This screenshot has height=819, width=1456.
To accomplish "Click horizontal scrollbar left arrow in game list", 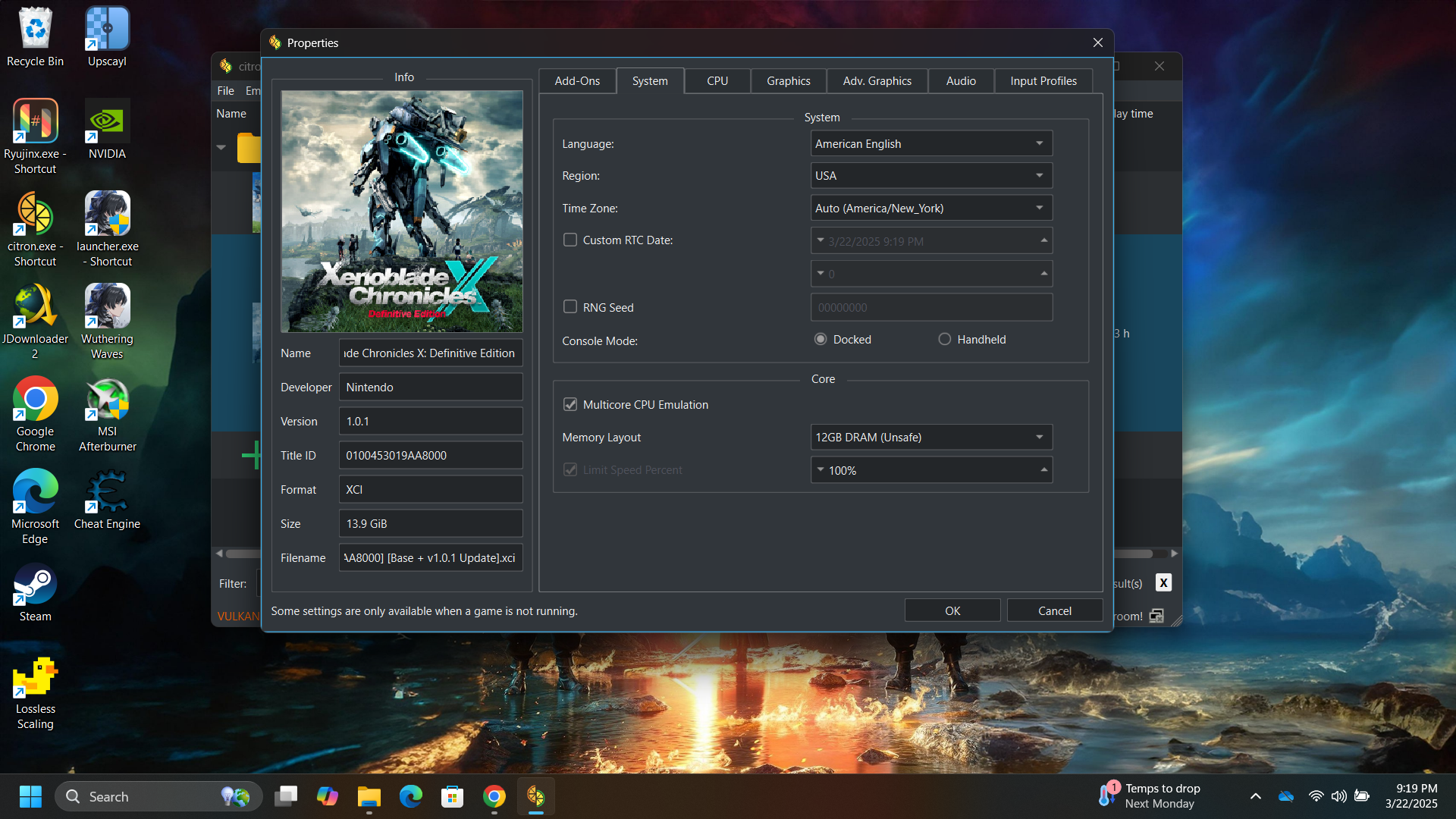I will point(220,553).
